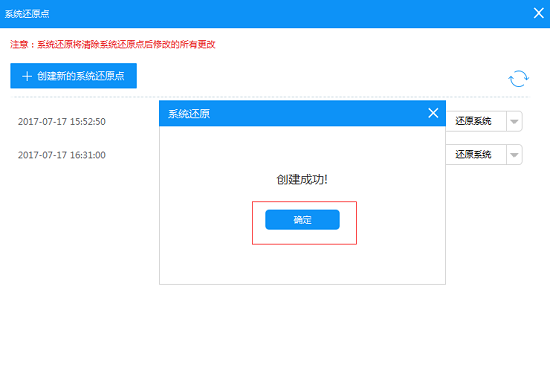The image size is (550, 385).
Task: Click 还原系统 for the 16:31:00 restore point
Action: click(x=476, y=154)
